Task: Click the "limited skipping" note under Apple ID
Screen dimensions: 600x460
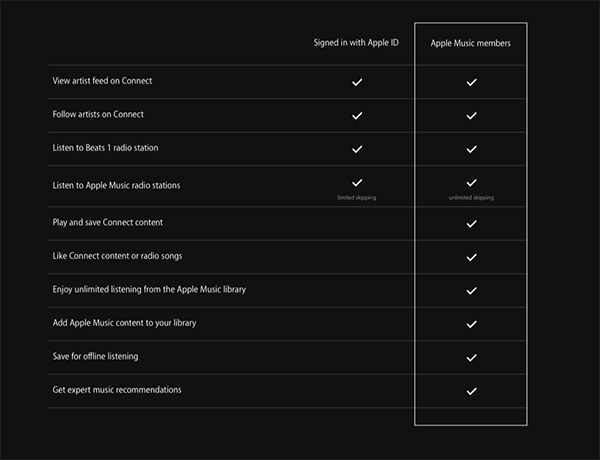Action: click(357, 198)
